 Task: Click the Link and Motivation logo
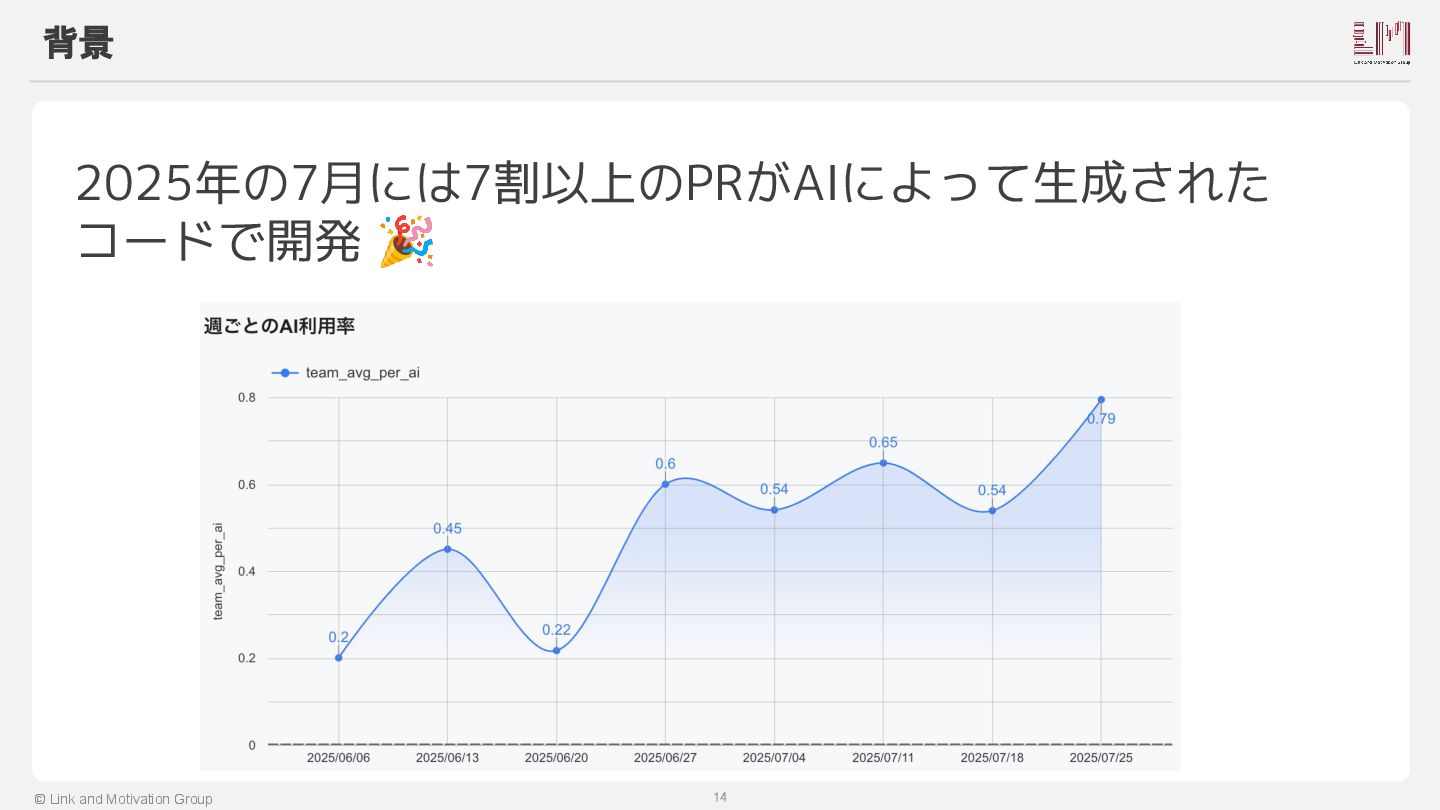tap(1381, 43)
